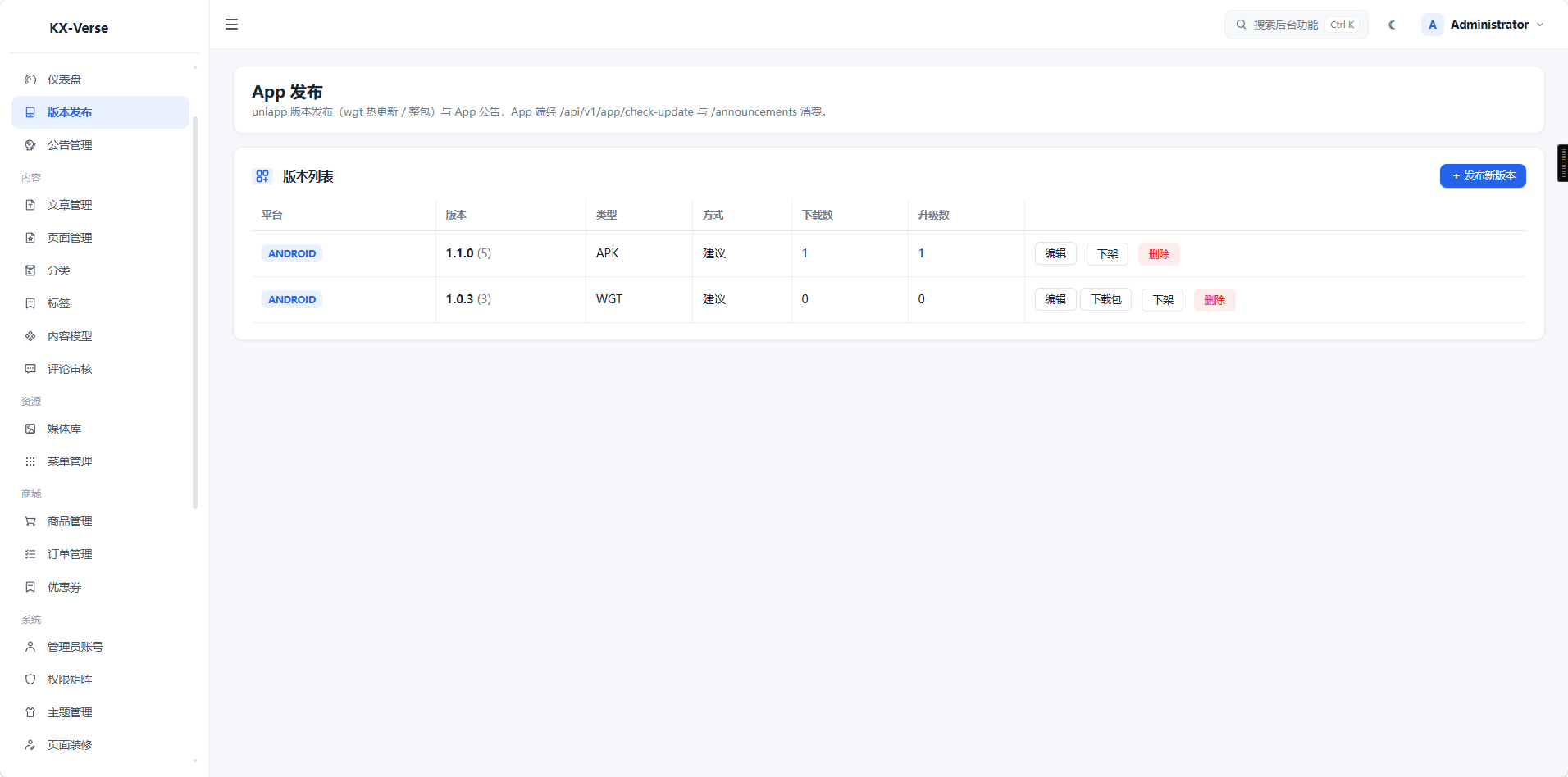
Task: Switch to dark mode with the moon icon
Action: coord(1392,25)
